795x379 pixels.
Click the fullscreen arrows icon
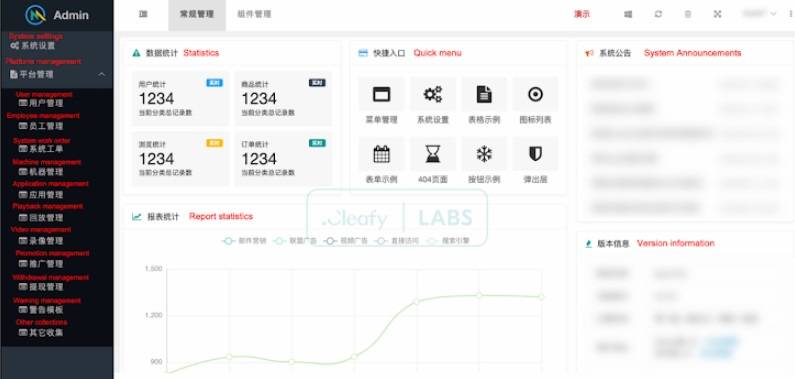pyautogui.click(x=717, y=14)
